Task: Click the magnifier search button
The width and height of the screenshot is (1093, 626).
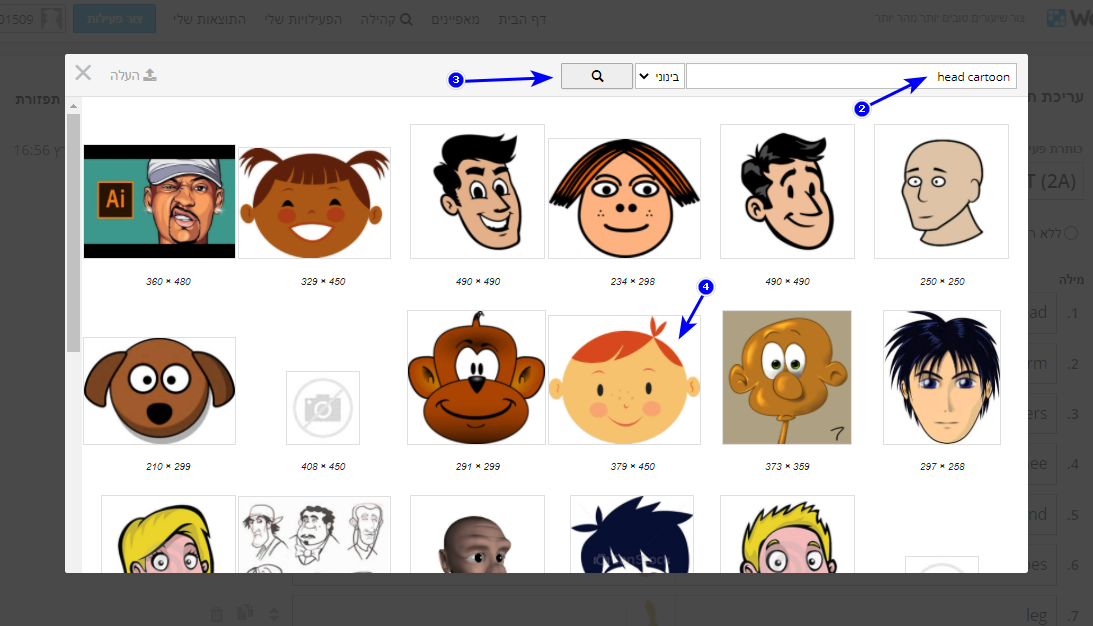Action: (597, 76)
